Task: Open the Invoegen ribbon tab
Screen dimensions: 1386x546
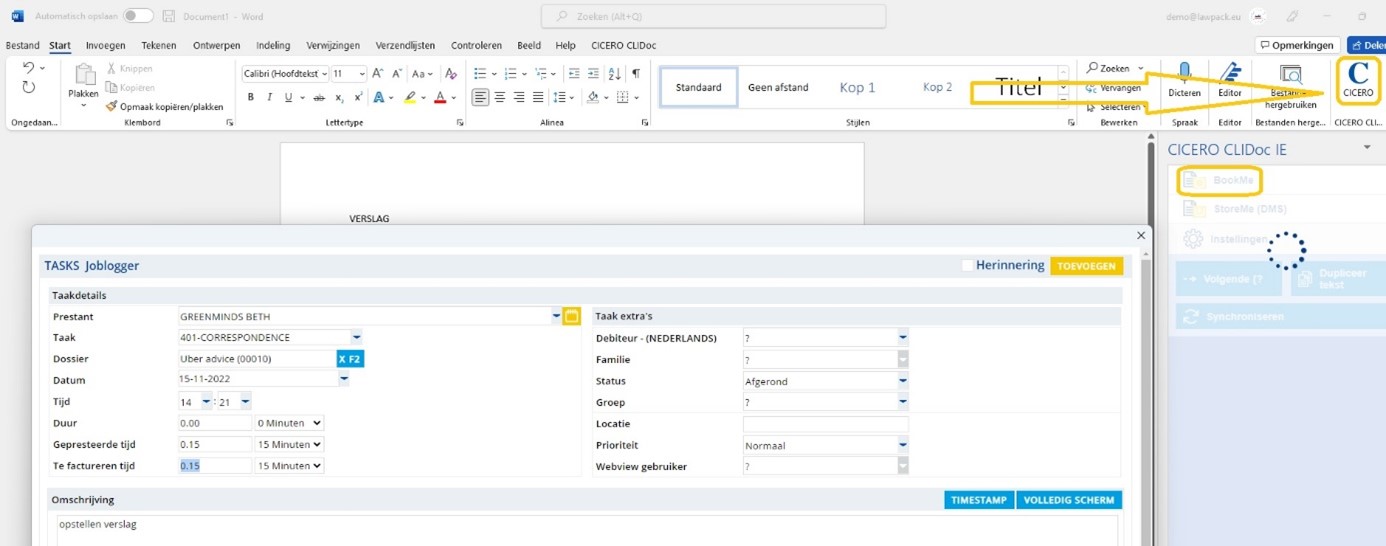Action: pyautogui.click(x=105, y=45)
